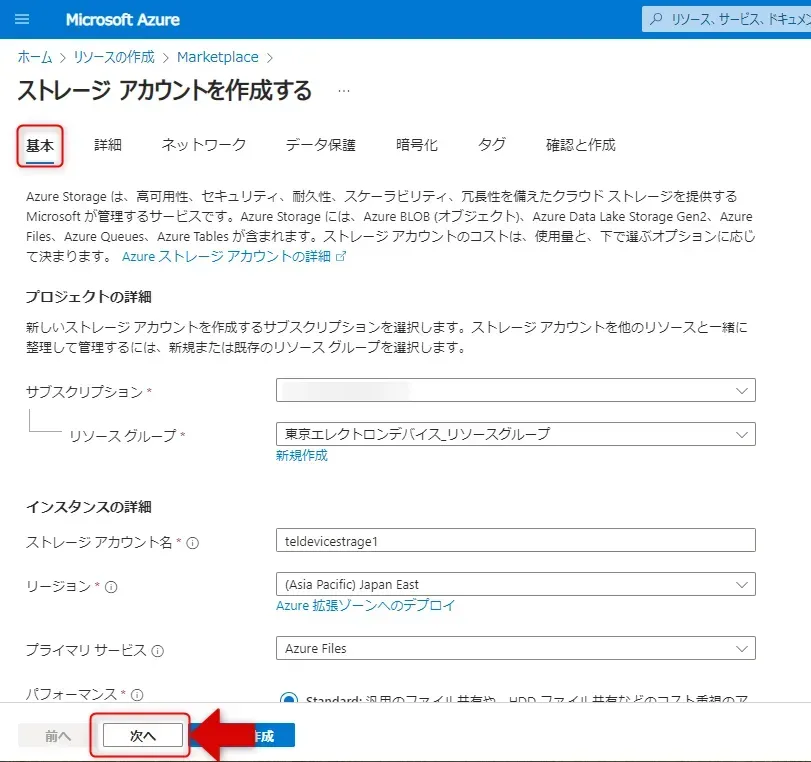Click the search magnifier icon
Viewport: 811px width, 762px height.
coord(656,19)
